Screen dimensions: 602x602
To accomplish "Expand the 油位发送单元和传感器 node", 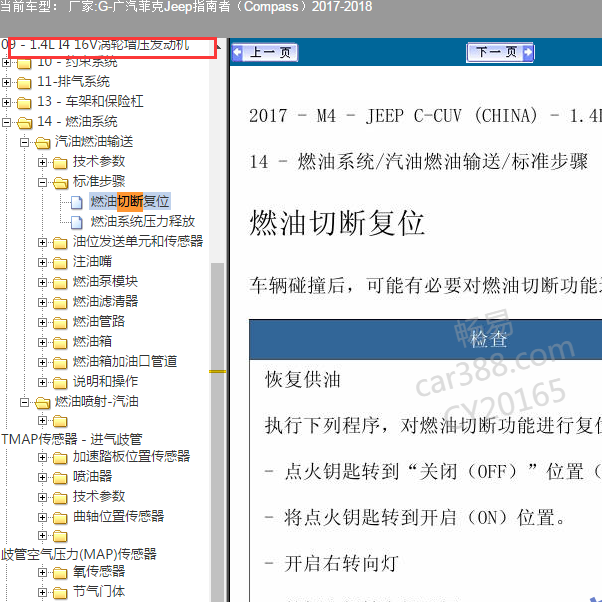I will (42, 242).
